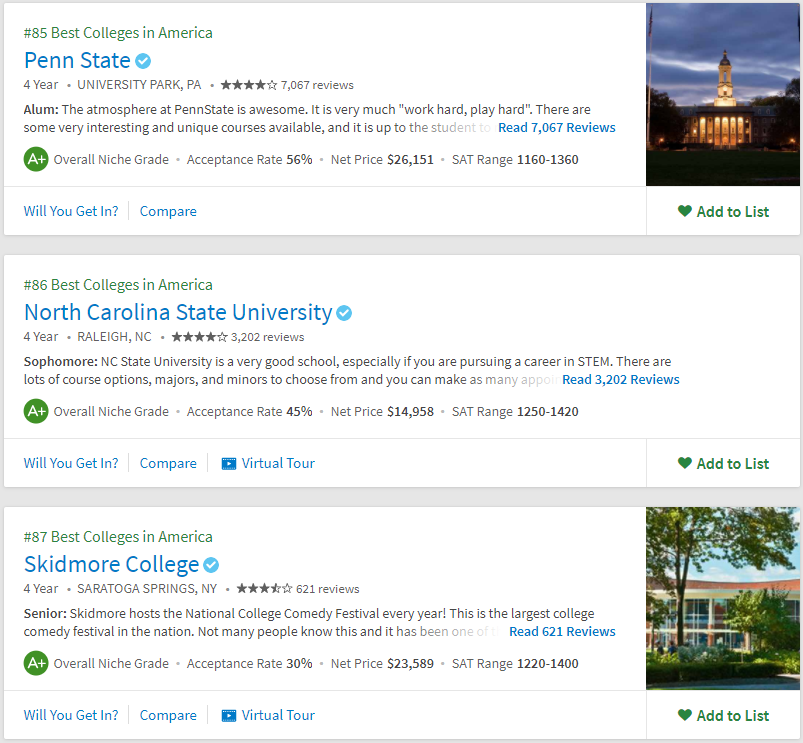The height and width of the screenshot is (743, 803).
Task: Click the #87 Best Colleges in America ranking
Action: click(118, 537)
